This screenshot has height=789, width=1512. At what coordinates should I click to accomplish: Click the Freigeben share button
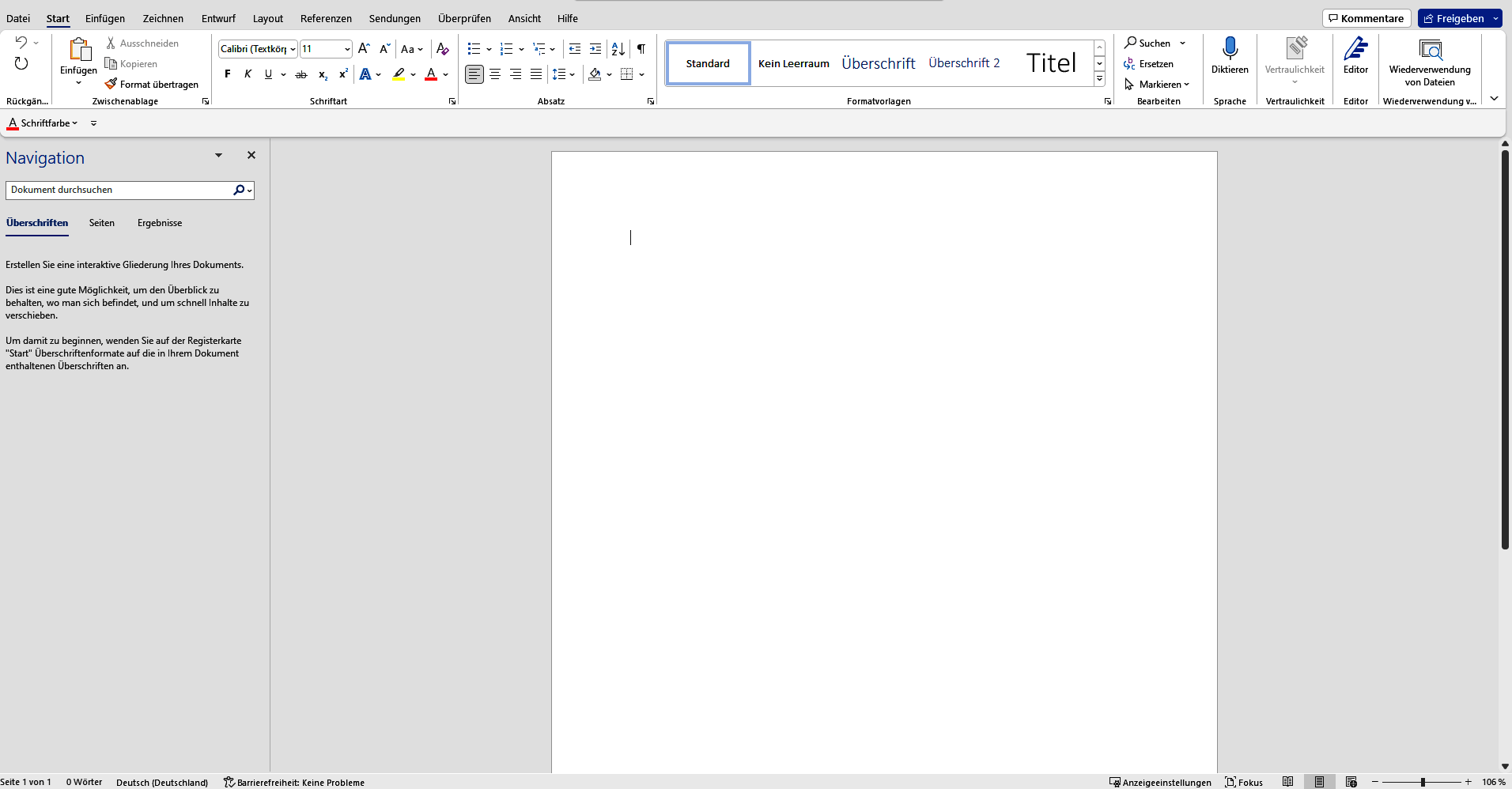pos(1453,18)
